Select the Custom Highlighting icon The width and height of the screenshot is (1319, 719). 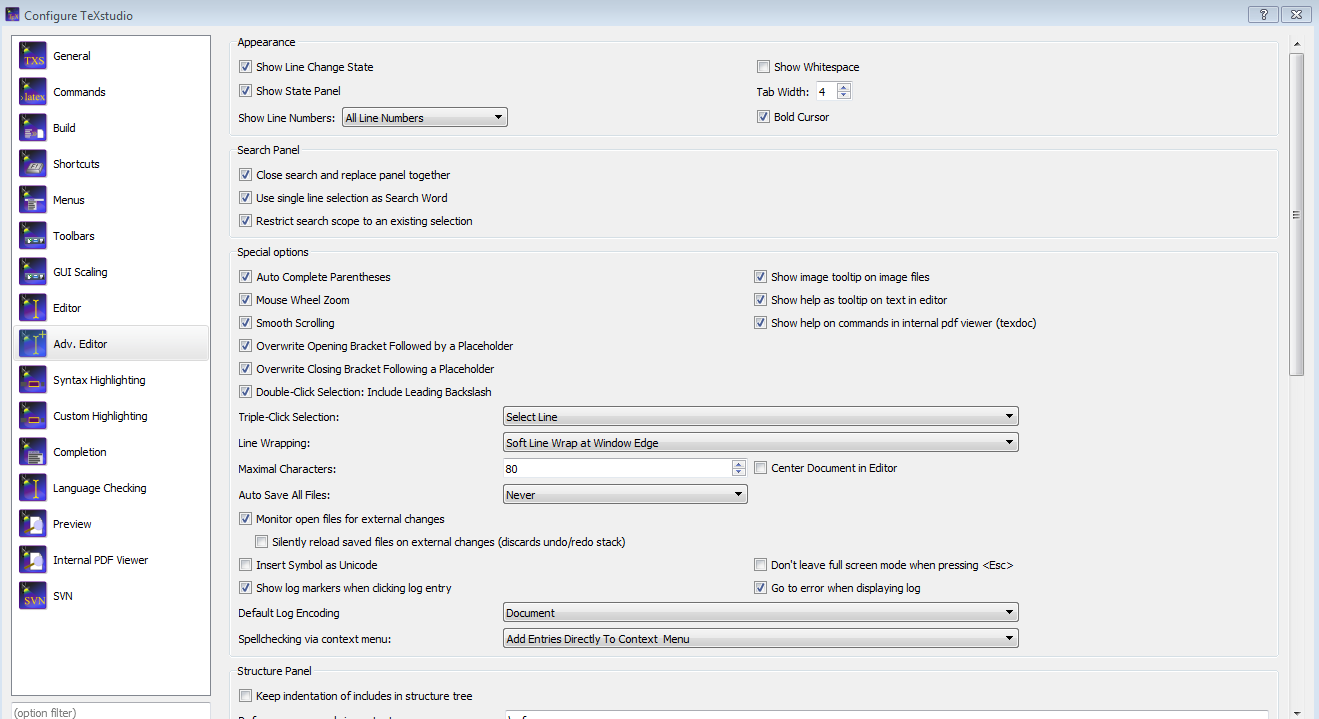point(33,416)
